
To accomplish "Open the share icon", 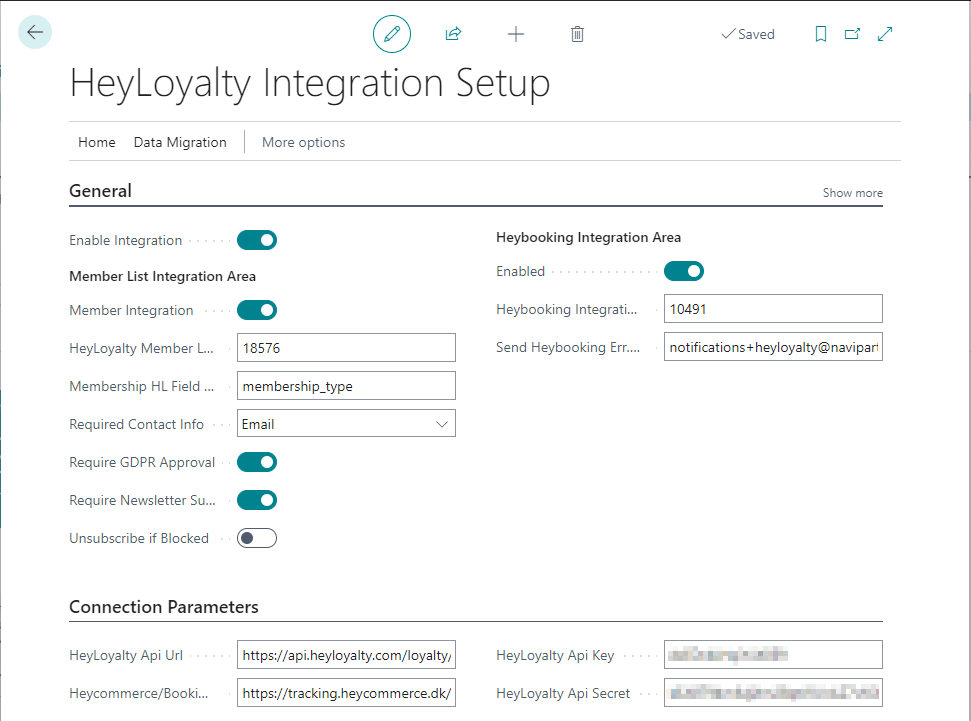I will pyautogui.click(x=453, y=34).
